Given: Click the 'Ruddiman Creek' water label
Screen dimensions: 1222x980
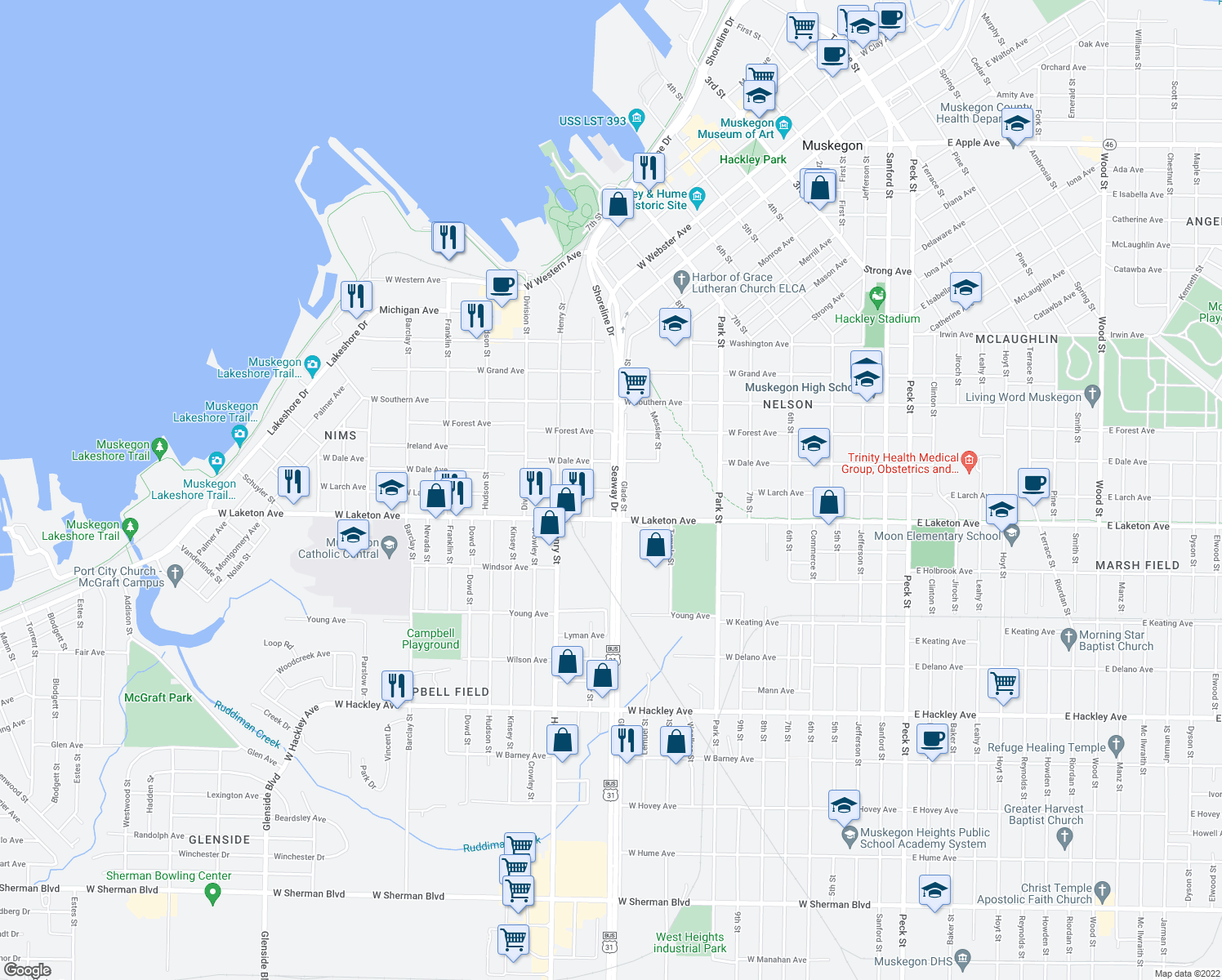Looking at the screenshot, I should pyautogui.click(x=248, y=724).
